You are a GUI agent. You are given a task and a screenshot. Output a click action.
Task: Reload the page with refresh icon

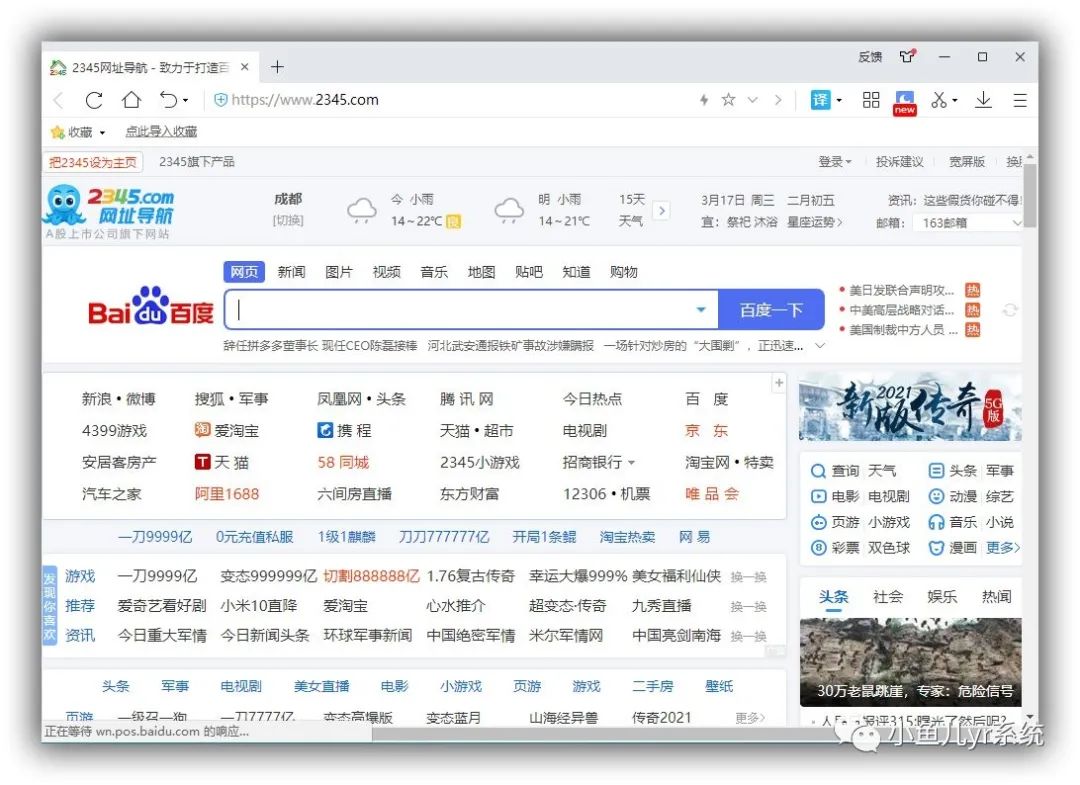(94, 101)
